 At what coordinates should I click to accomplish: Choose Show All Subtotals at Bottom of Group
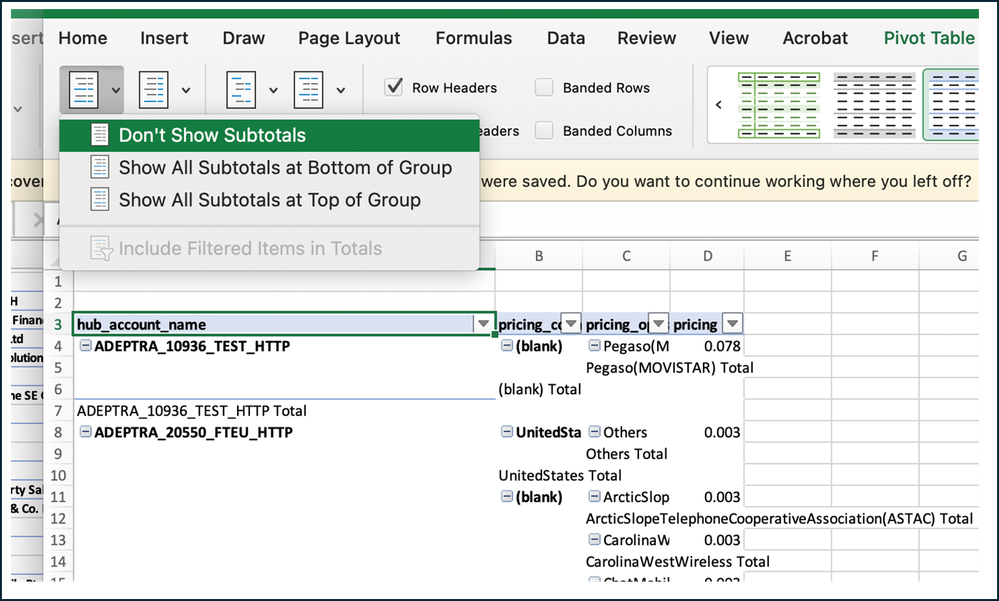tap(269, 168)
